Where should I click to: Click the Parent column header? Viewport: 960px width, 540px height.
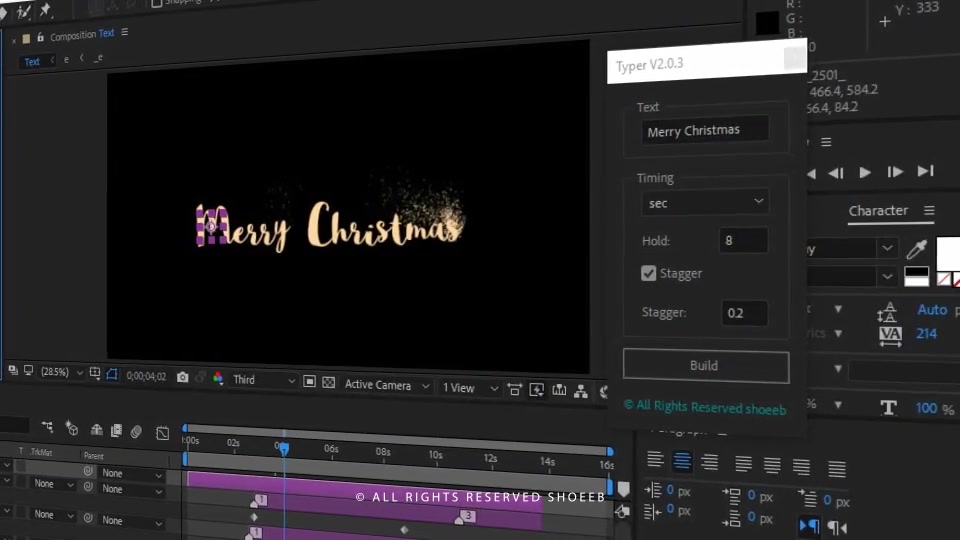[94, 456]
